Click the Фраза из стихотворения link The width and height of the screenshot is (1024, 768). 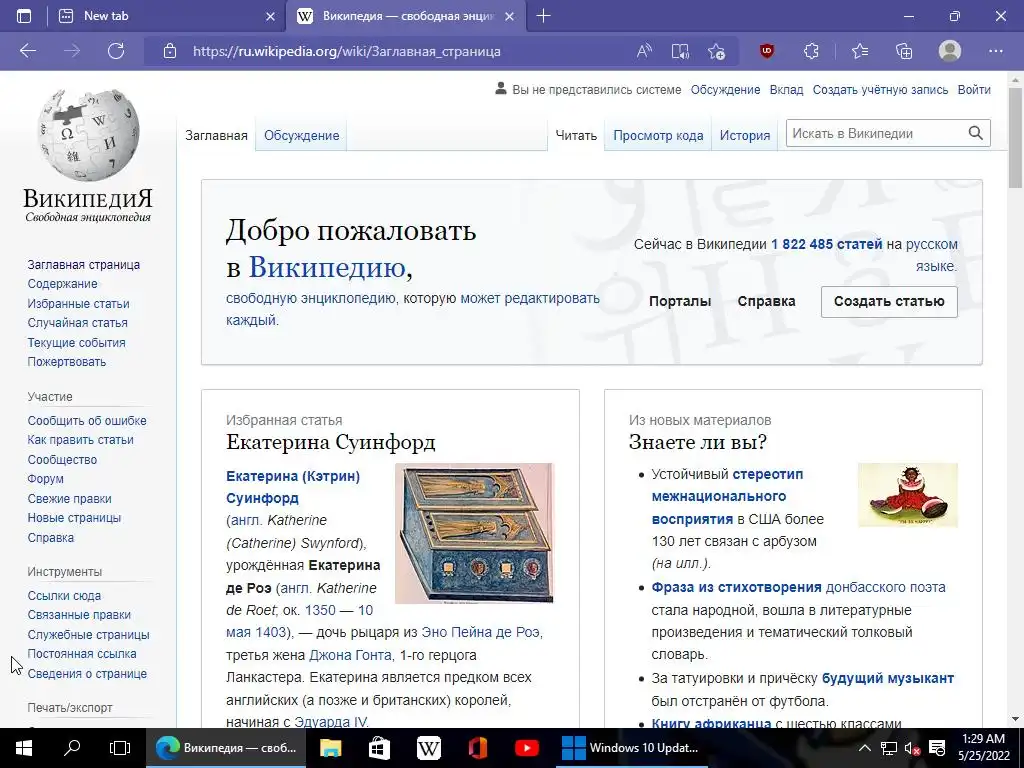(736, 587)
